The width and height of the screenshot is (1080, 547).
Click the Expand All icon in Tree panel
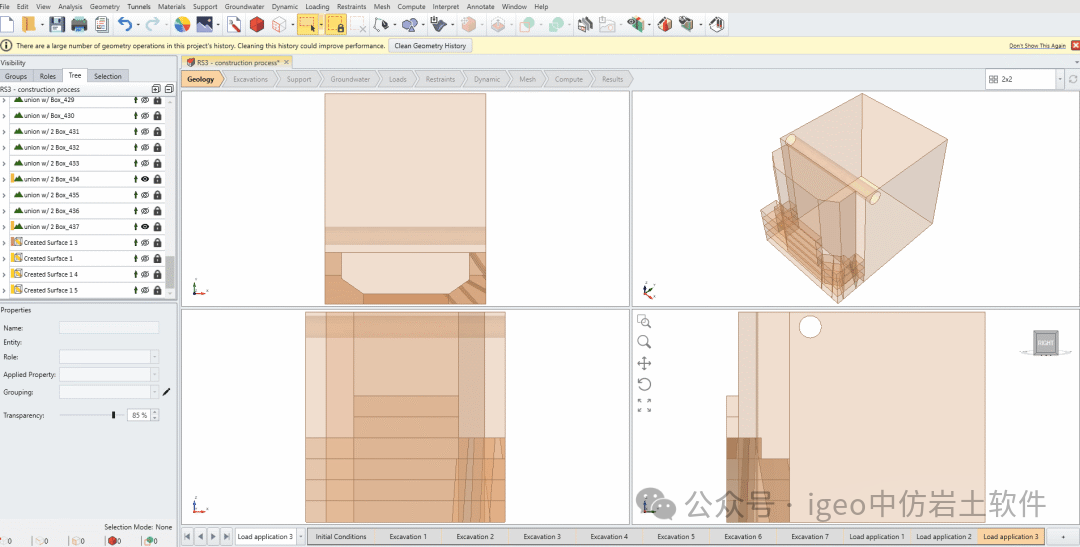point(155,89)
